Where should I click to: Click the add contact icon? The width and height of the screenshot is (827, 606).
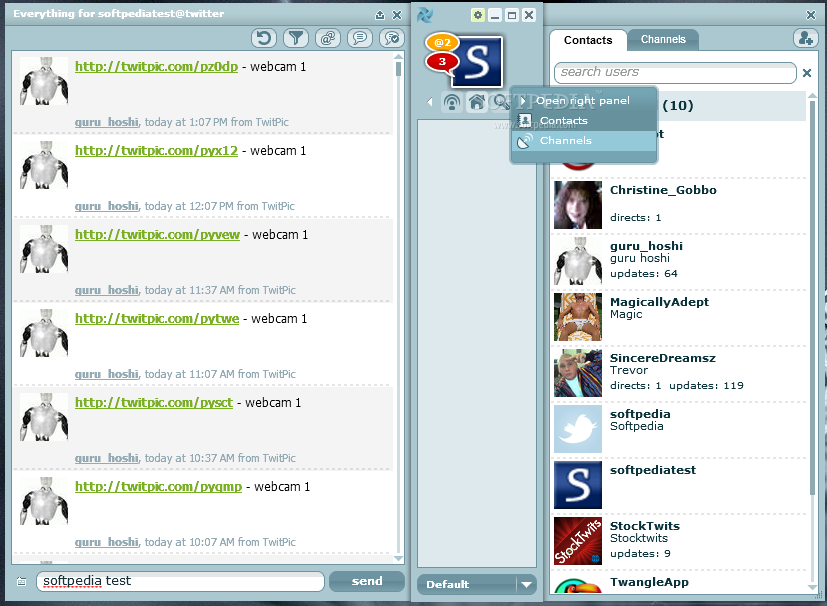(x=805, y=38)
